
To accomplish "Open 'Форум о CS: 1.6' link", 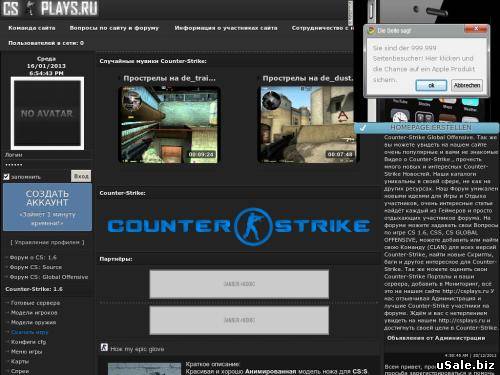I will pos(33,257).
